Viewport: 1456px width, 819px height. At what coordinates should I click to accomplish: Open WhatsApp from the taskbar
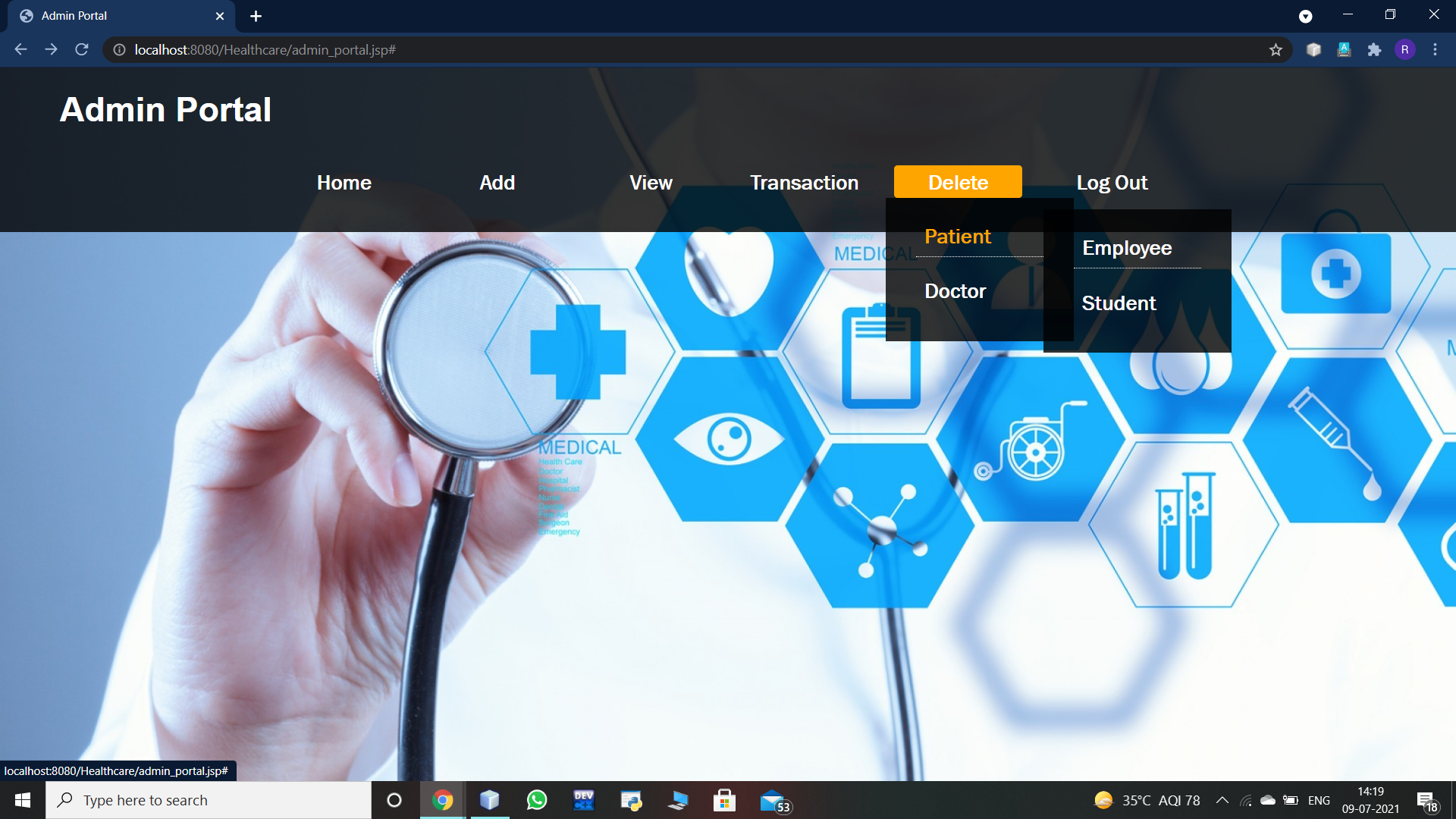(x=537, y=800)
